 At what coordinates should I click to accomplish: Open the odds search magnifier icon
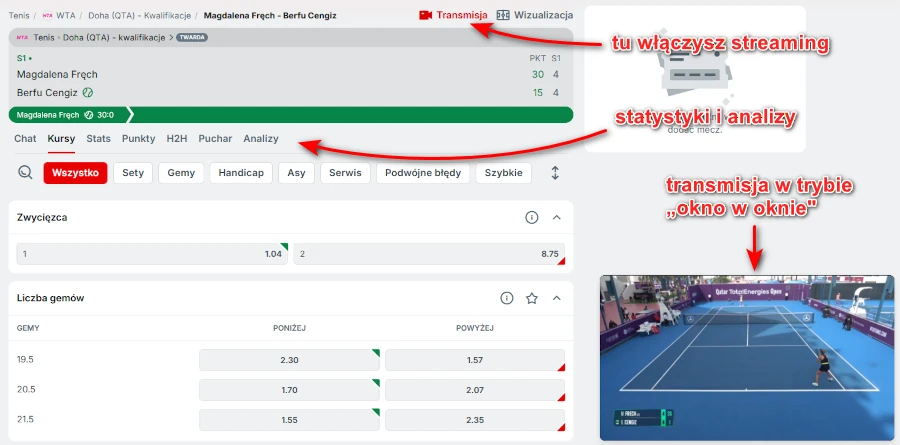click(25, 173)
